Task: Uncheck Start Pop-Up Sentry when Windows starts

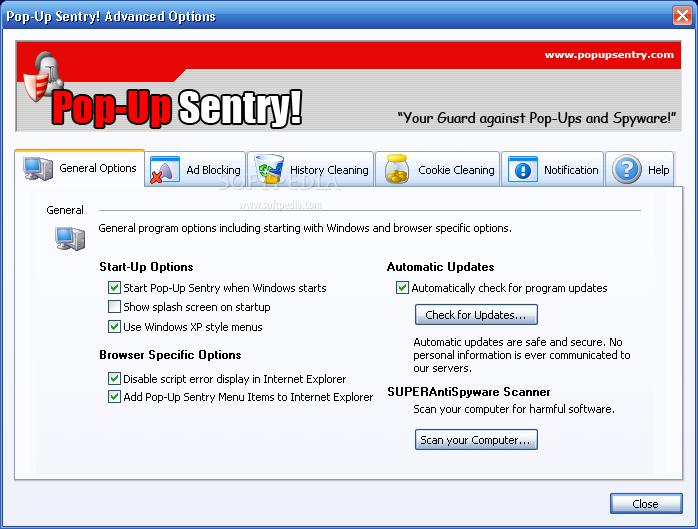Action: click(x=114, y=288)
